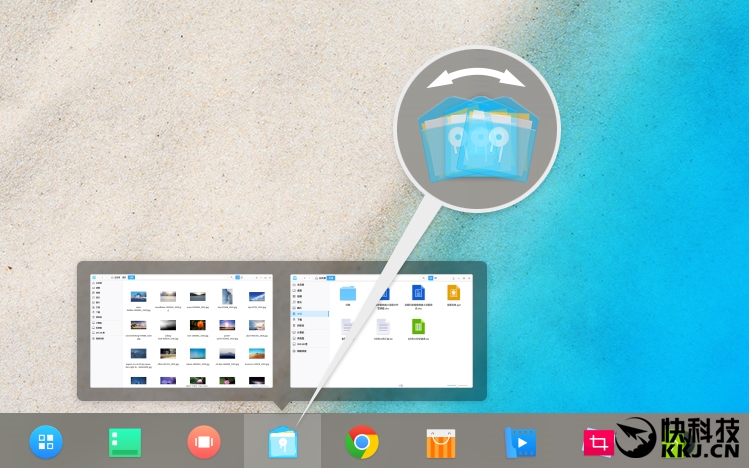This screenshot has height=468, width=749.
Task: Open the orange shopping bag App Store icon
Action: [x=441, y=443]
